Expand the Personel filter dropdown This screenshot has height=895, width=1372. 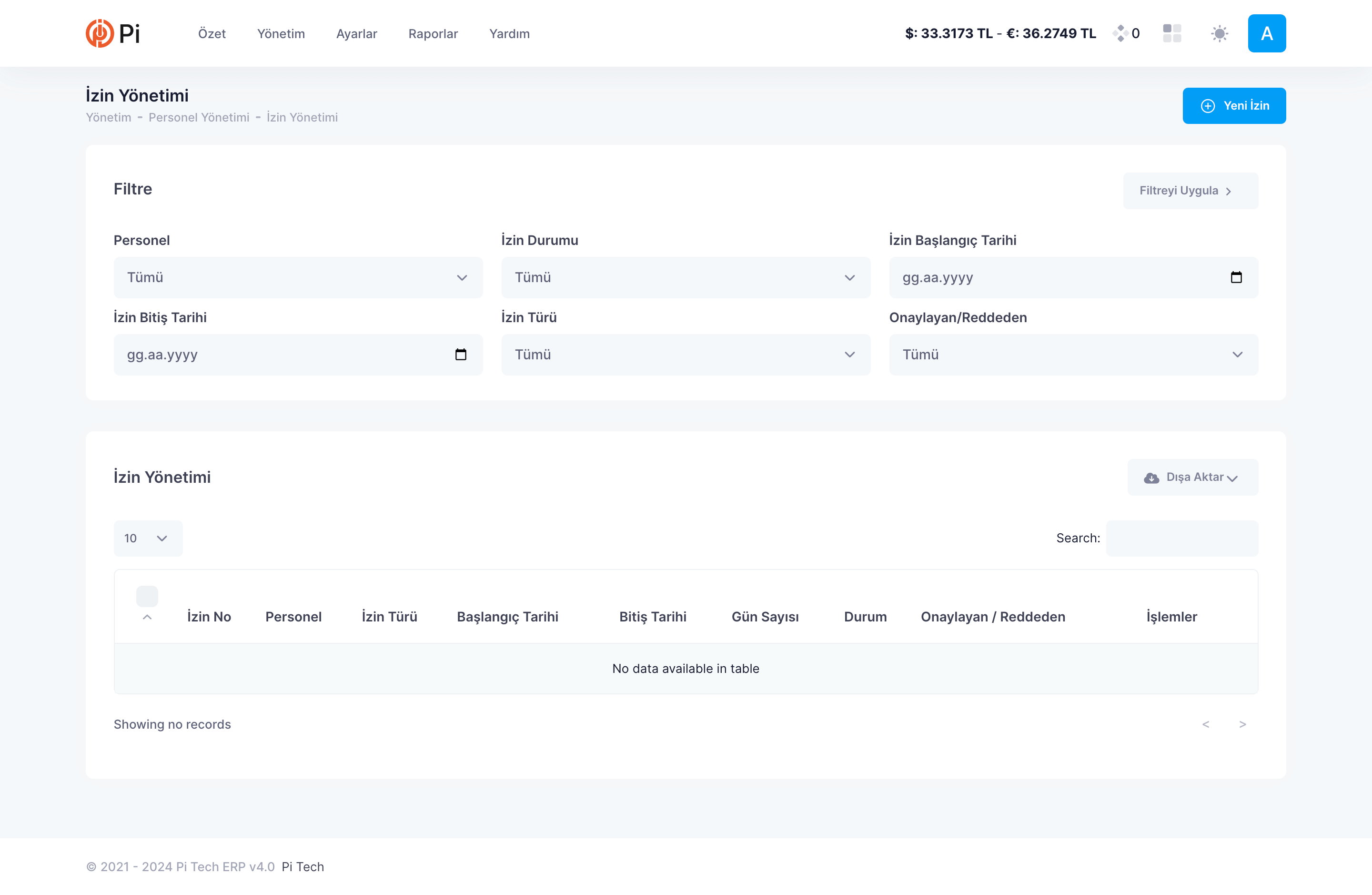point(298,277)
